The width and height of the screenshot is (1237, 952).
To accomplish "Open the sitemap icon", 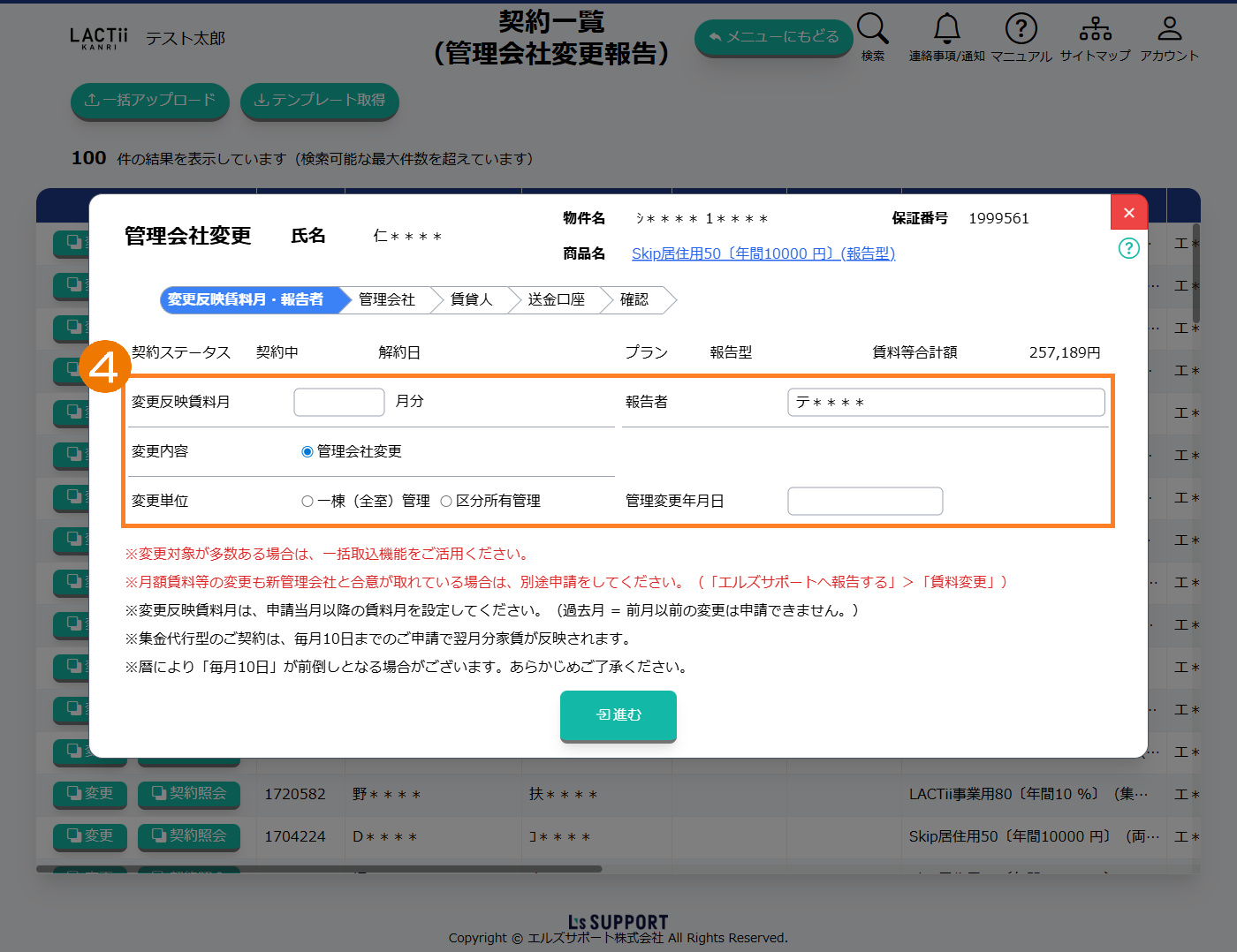I will pos(1095,30).
